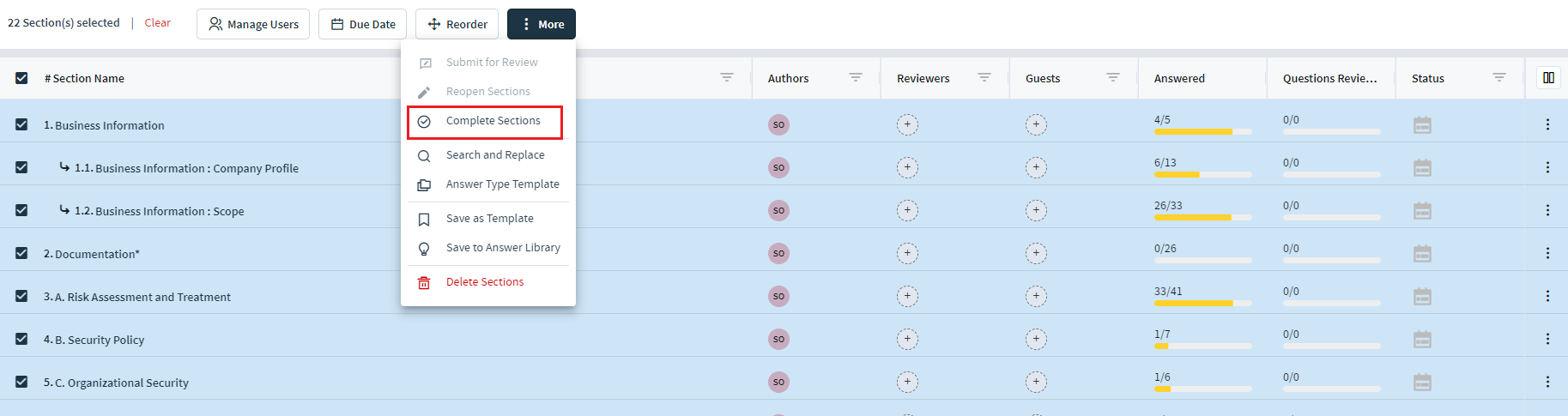Screen dimensions: 1568x416
Task: Clear the section selection
Action: (x=157, y=23)
